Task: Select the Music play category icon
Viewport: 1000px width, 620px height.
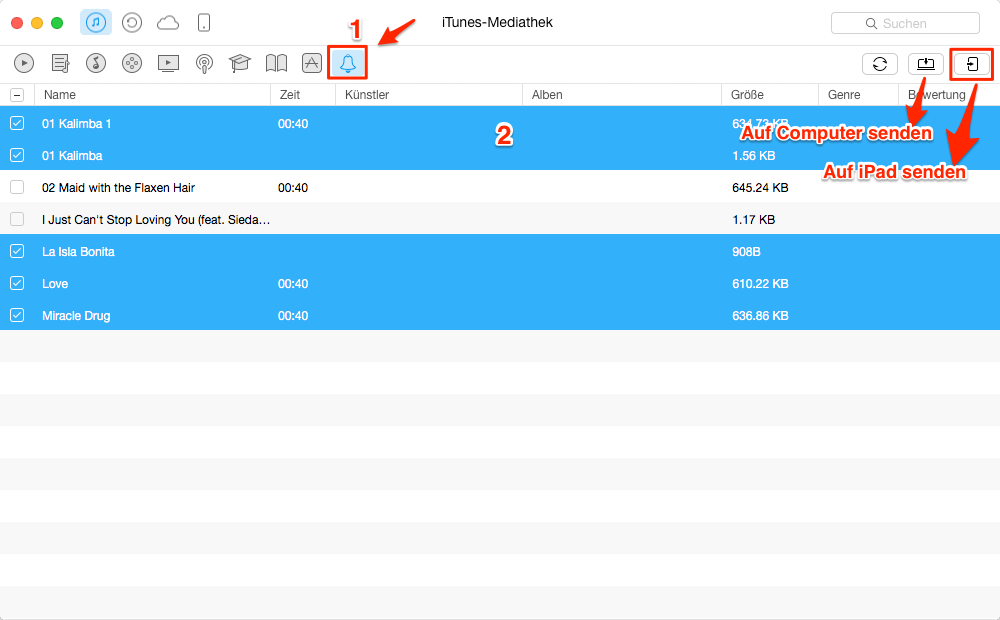Action: tap(24, 63)
